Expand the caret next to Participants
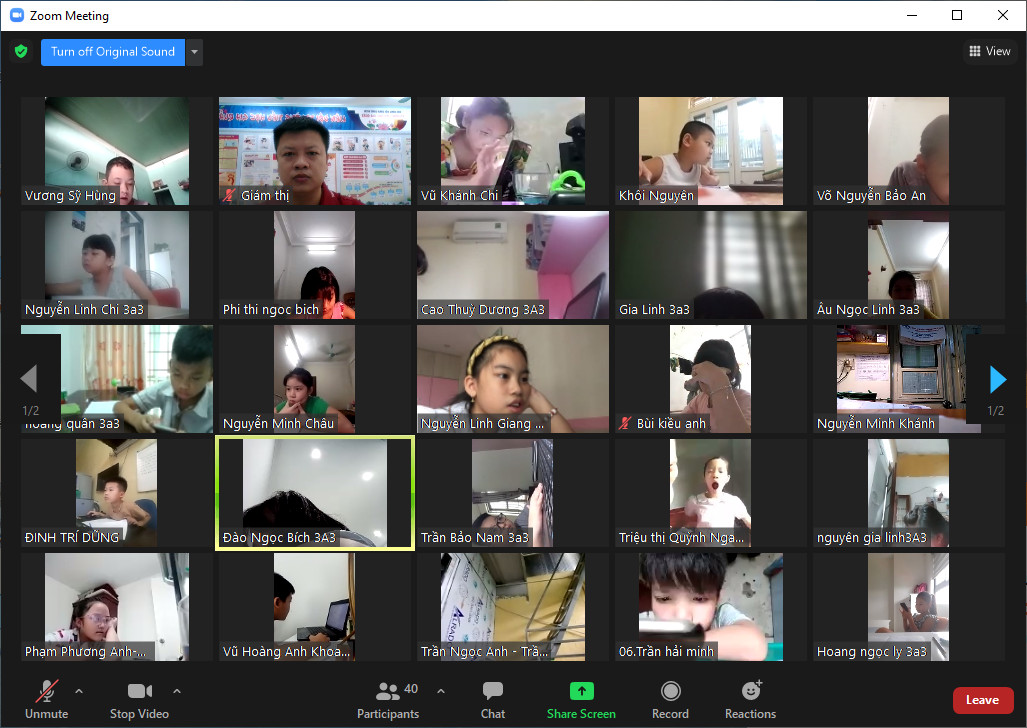 point(441,691)
